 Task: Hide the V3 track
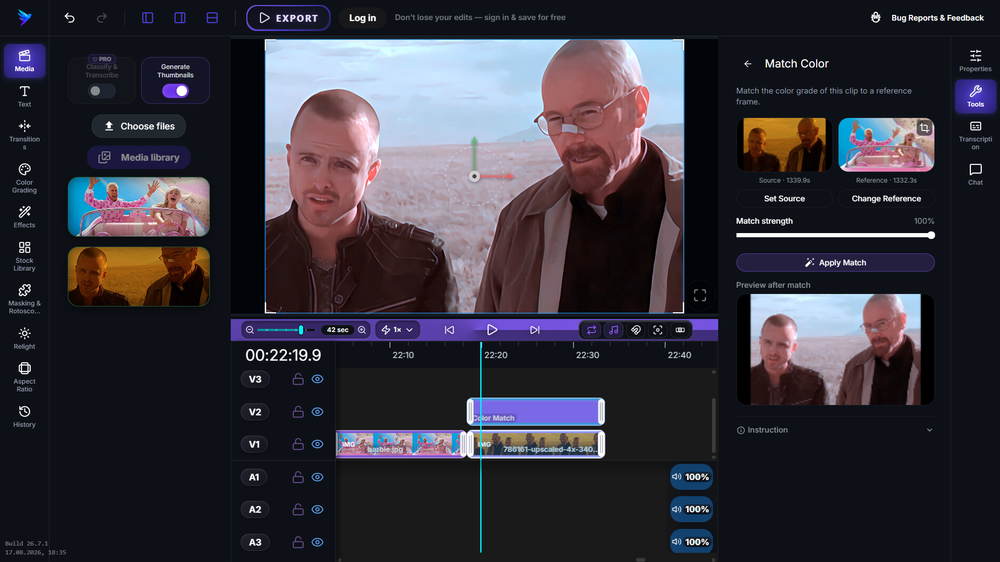[317, 379]
